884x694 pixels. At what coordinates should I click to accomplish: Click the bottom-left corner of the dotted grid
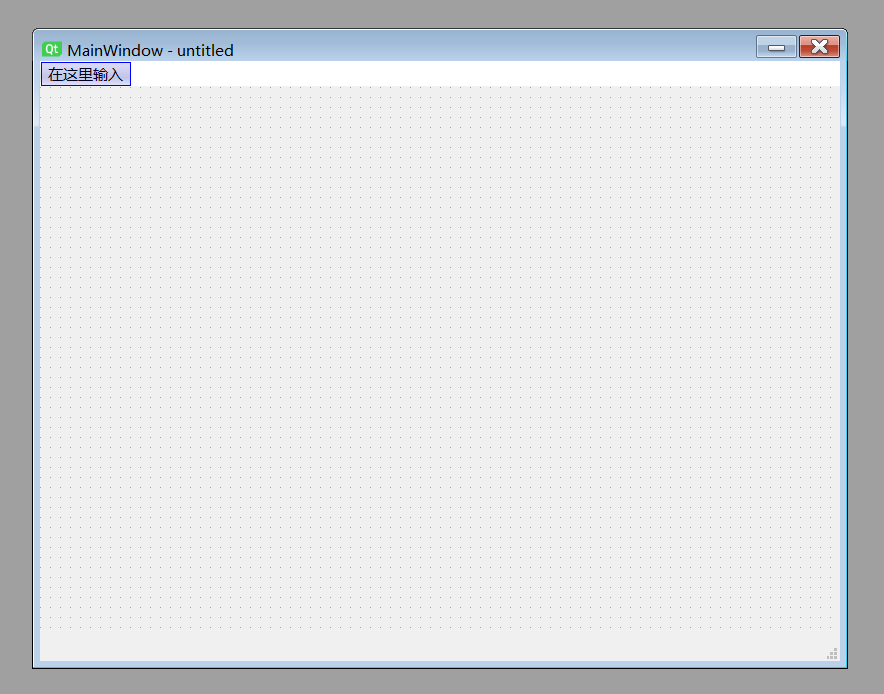44,628
